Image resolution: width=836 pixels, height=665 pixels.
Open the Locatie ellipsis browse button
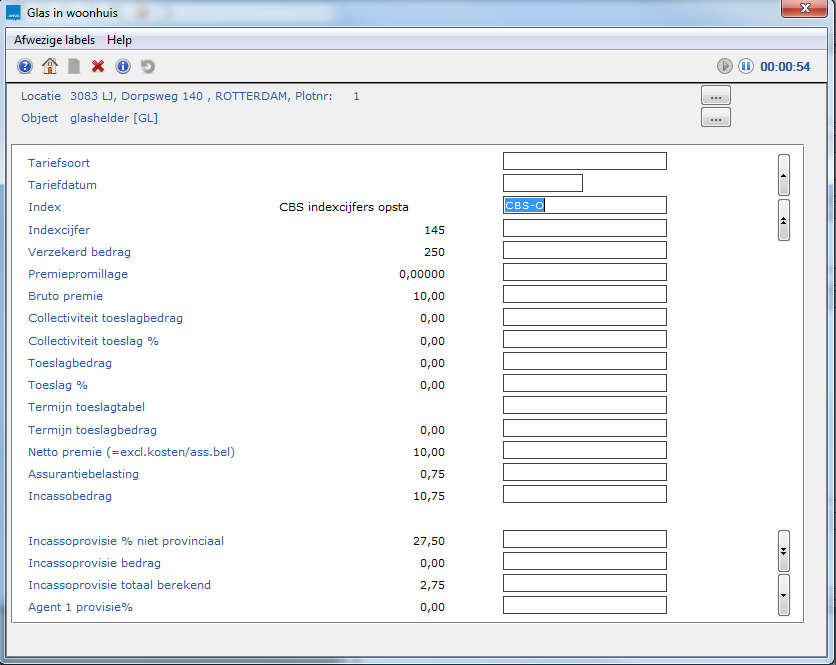click(x=716, y=96)
